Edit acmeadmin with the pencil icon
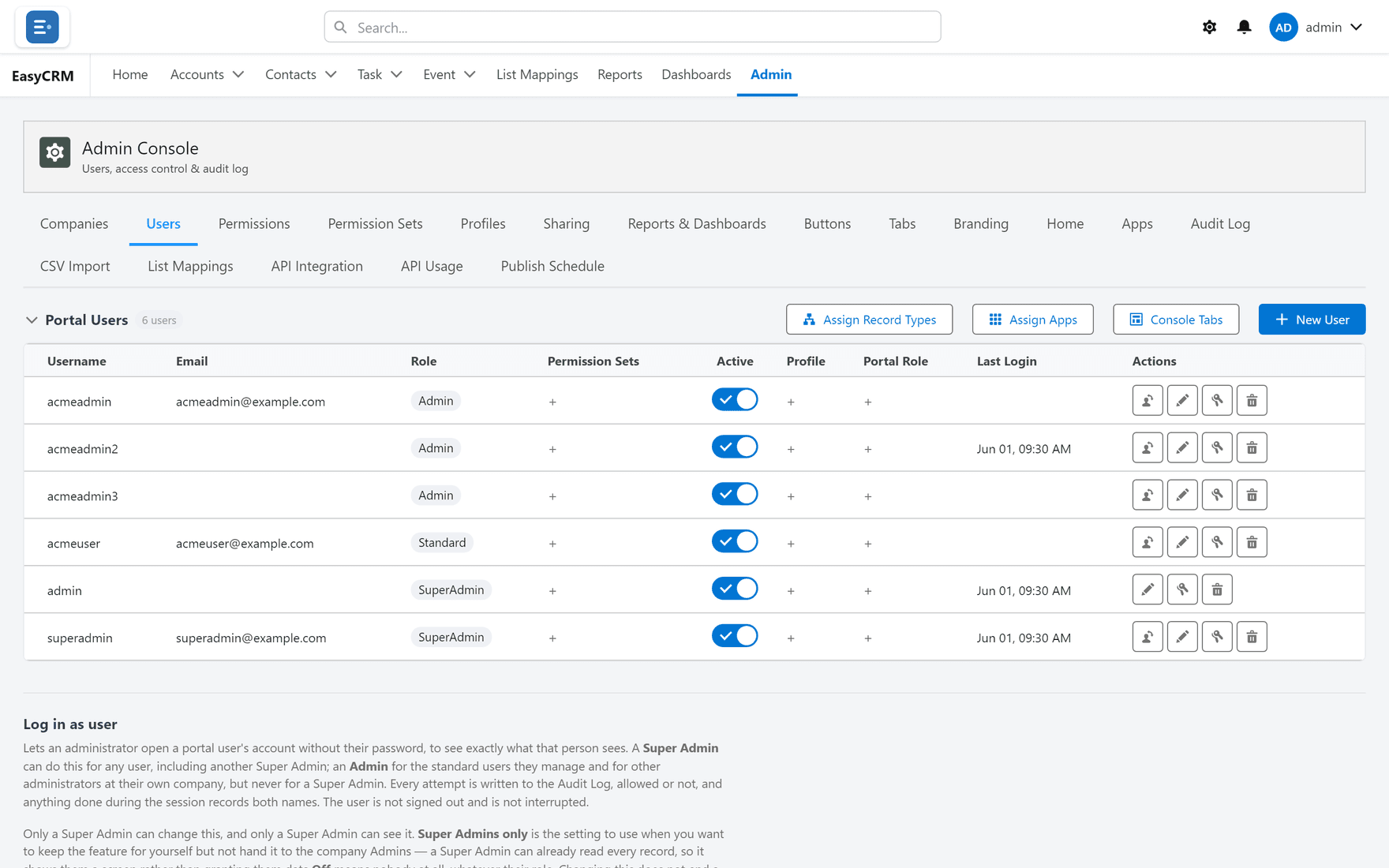The image size is (1389, 868). coord(1182,401)
